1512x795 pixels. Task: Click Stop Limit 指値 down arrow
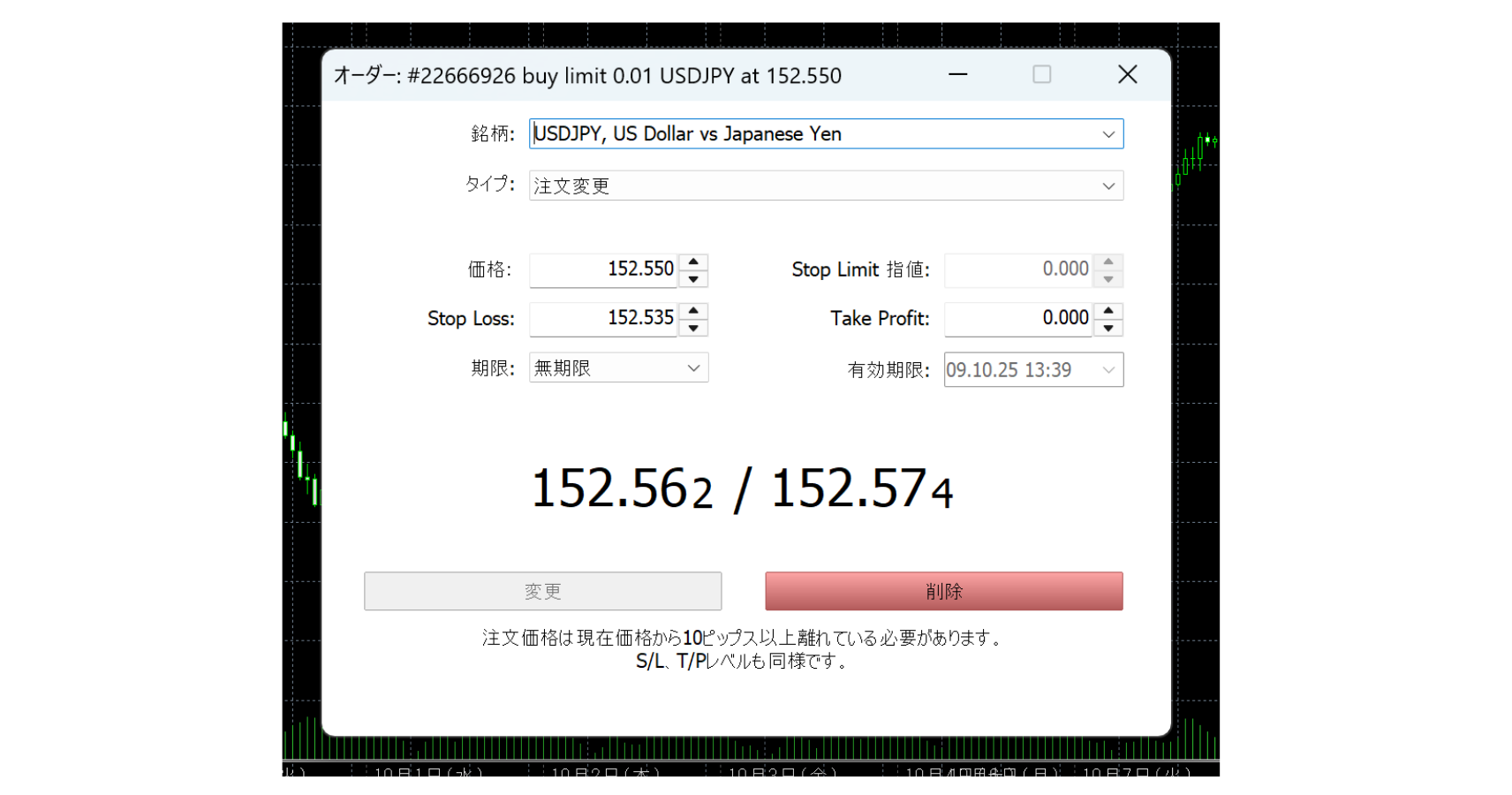click(1108, 279)
